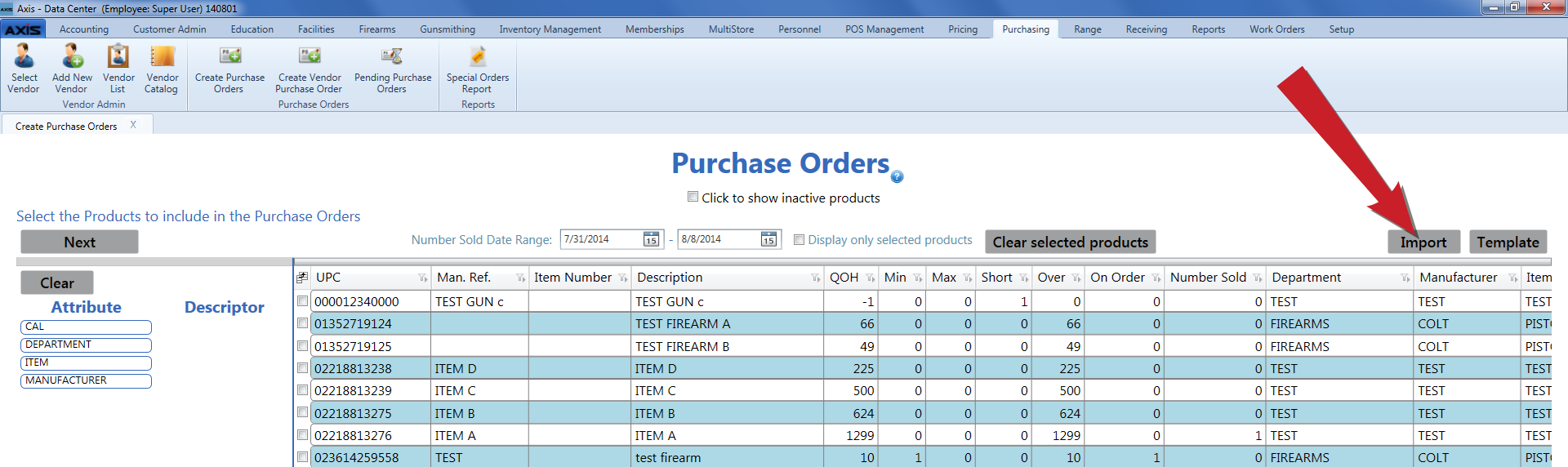The image size is (1568, 467).
Task: Check row for UPC 02218813239
Action: 302,390
